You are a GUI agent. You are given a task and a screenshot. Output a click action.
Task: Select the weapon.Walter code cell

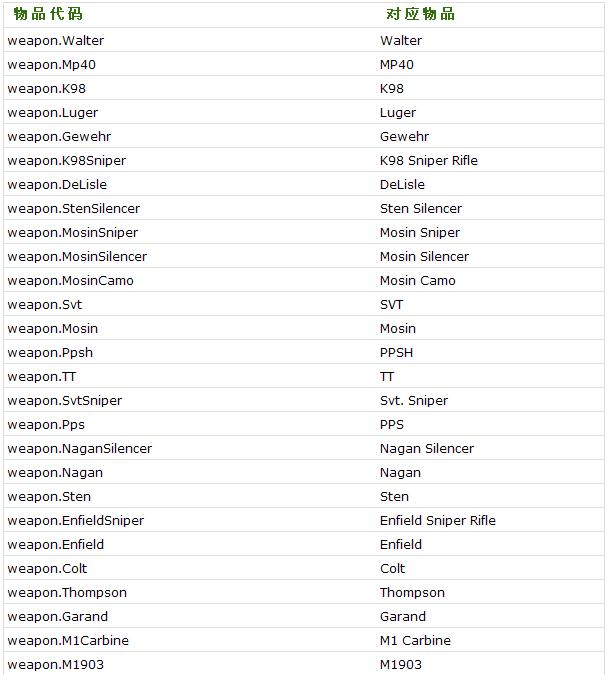(x=56, y=41)
